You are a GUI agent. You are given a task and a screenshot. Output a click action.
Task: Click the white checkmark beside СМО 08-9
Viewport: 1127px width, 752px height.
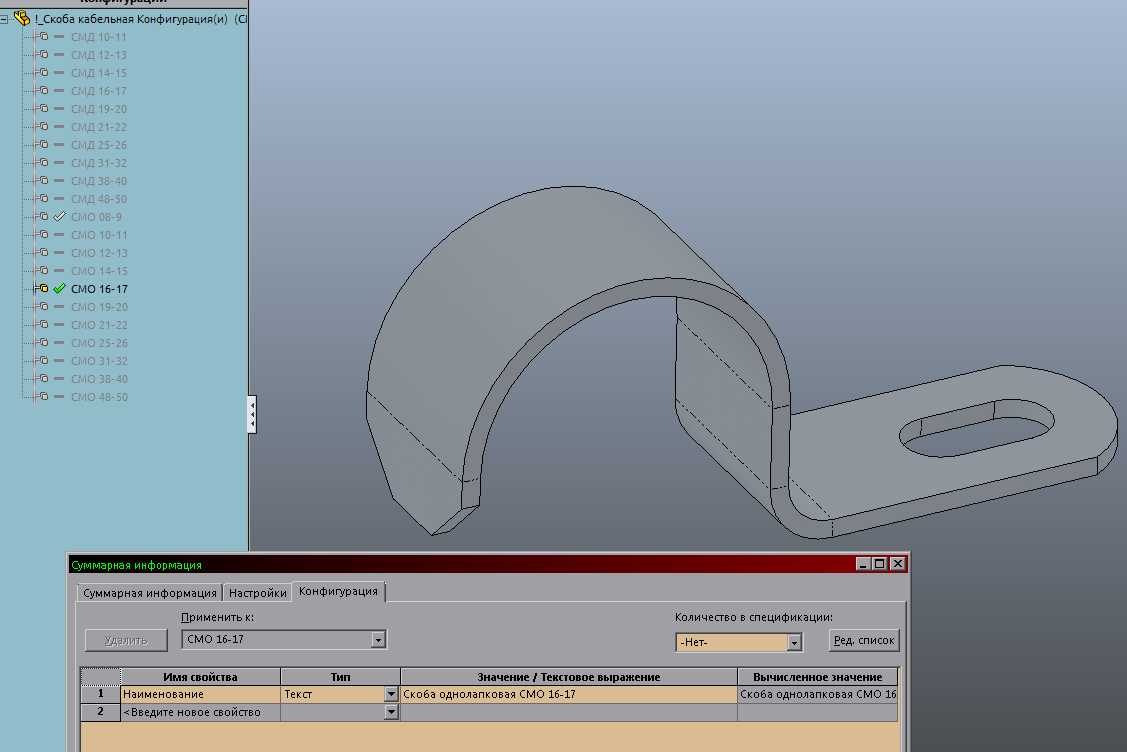[60, 216]
